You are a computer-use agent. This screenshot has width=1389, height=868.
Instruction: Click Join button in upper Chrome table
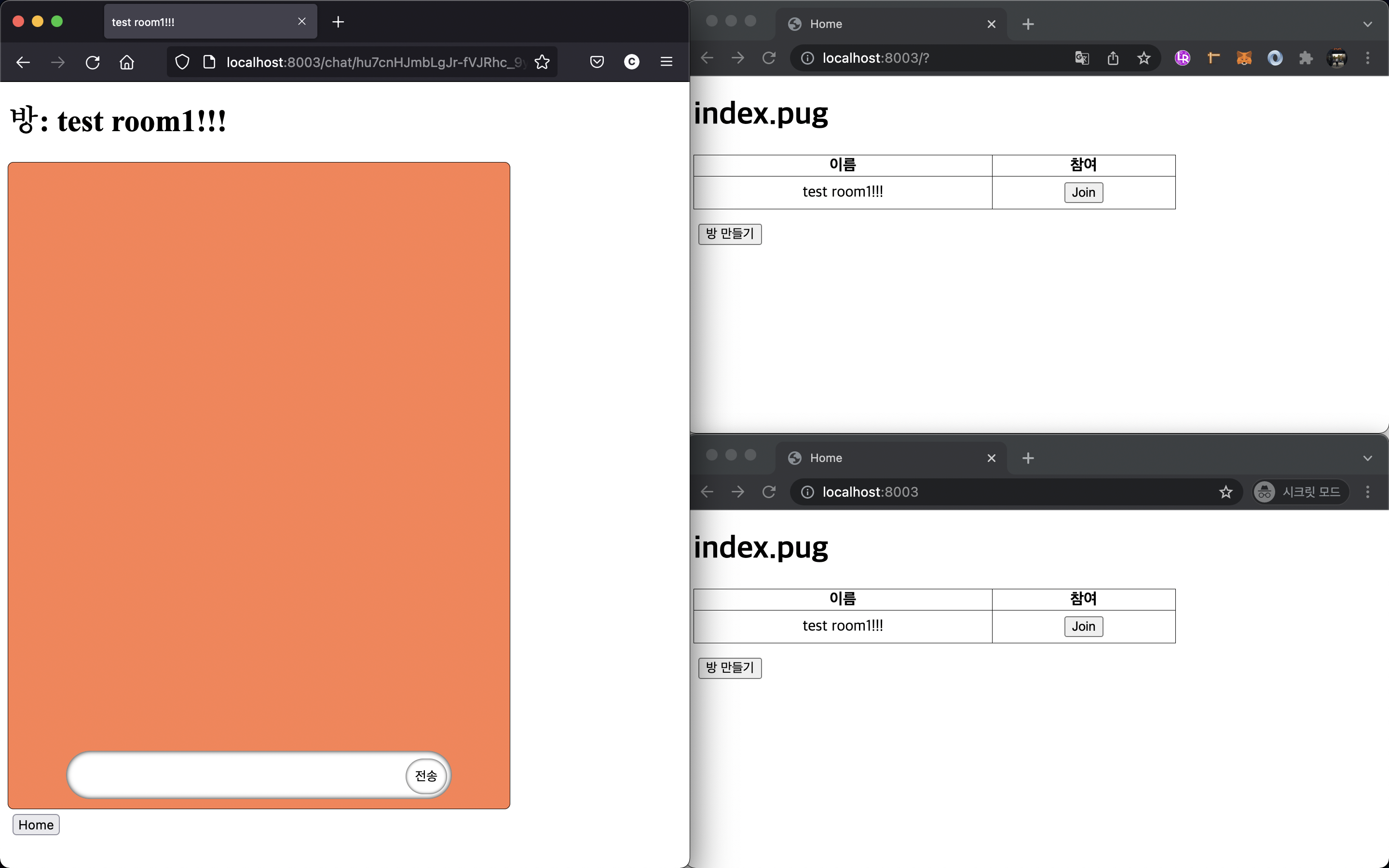(1083, 192)
